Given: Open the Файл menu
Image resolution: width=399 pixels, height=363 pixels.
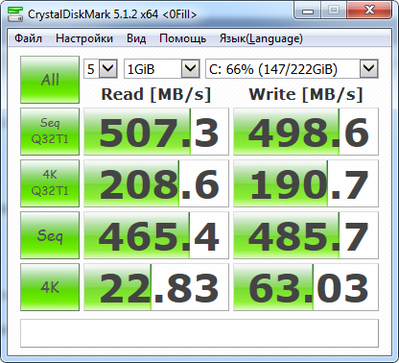Looking at the screenshot, I should (28, 39).
